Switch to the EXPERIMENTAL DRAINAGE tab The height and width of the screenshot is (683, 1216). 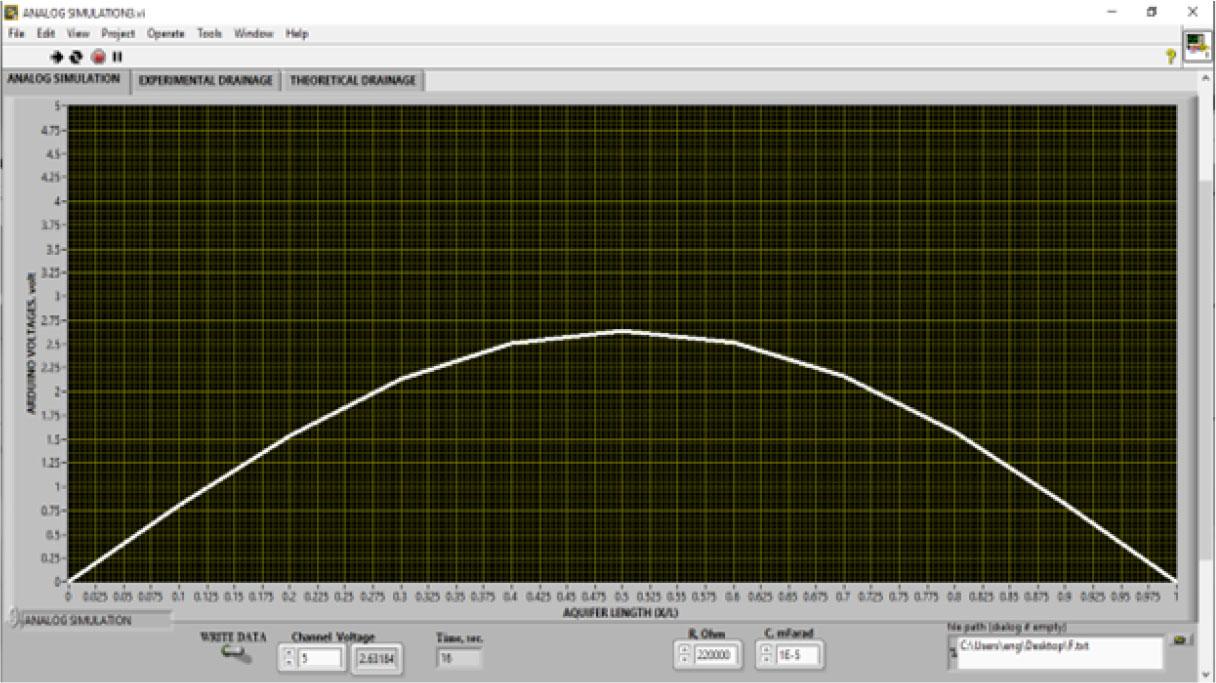click(206, 81)
